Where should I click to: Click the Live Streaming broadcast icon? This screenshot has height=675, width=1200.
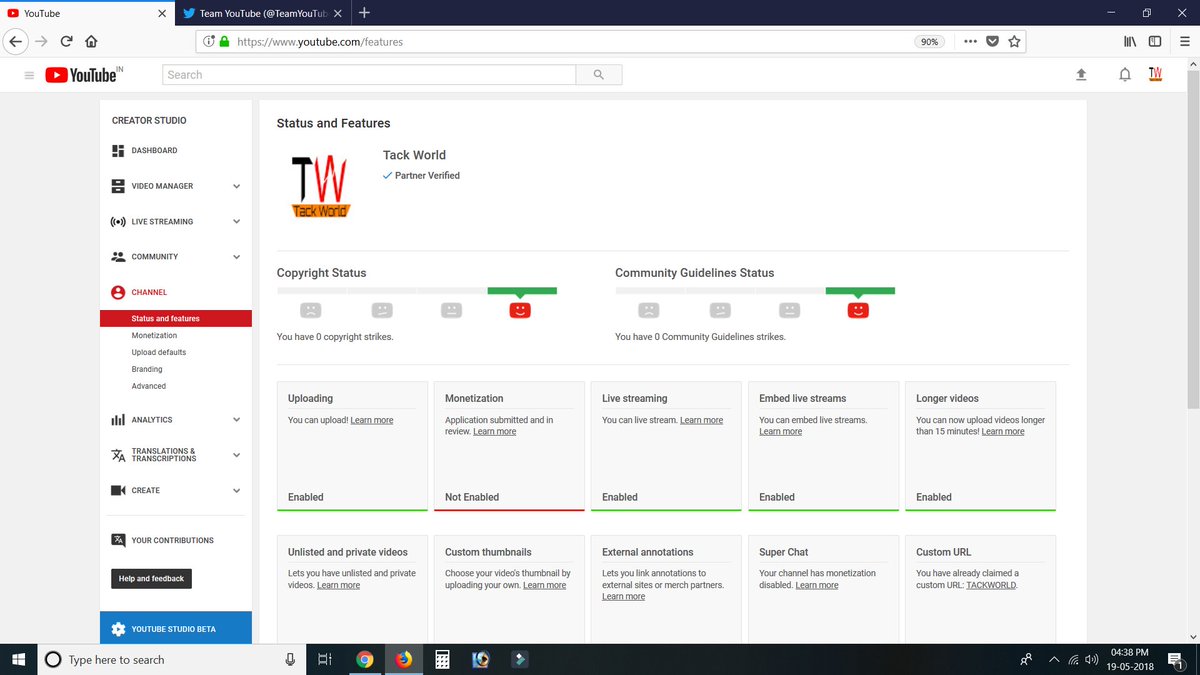(x=118, y=222)
